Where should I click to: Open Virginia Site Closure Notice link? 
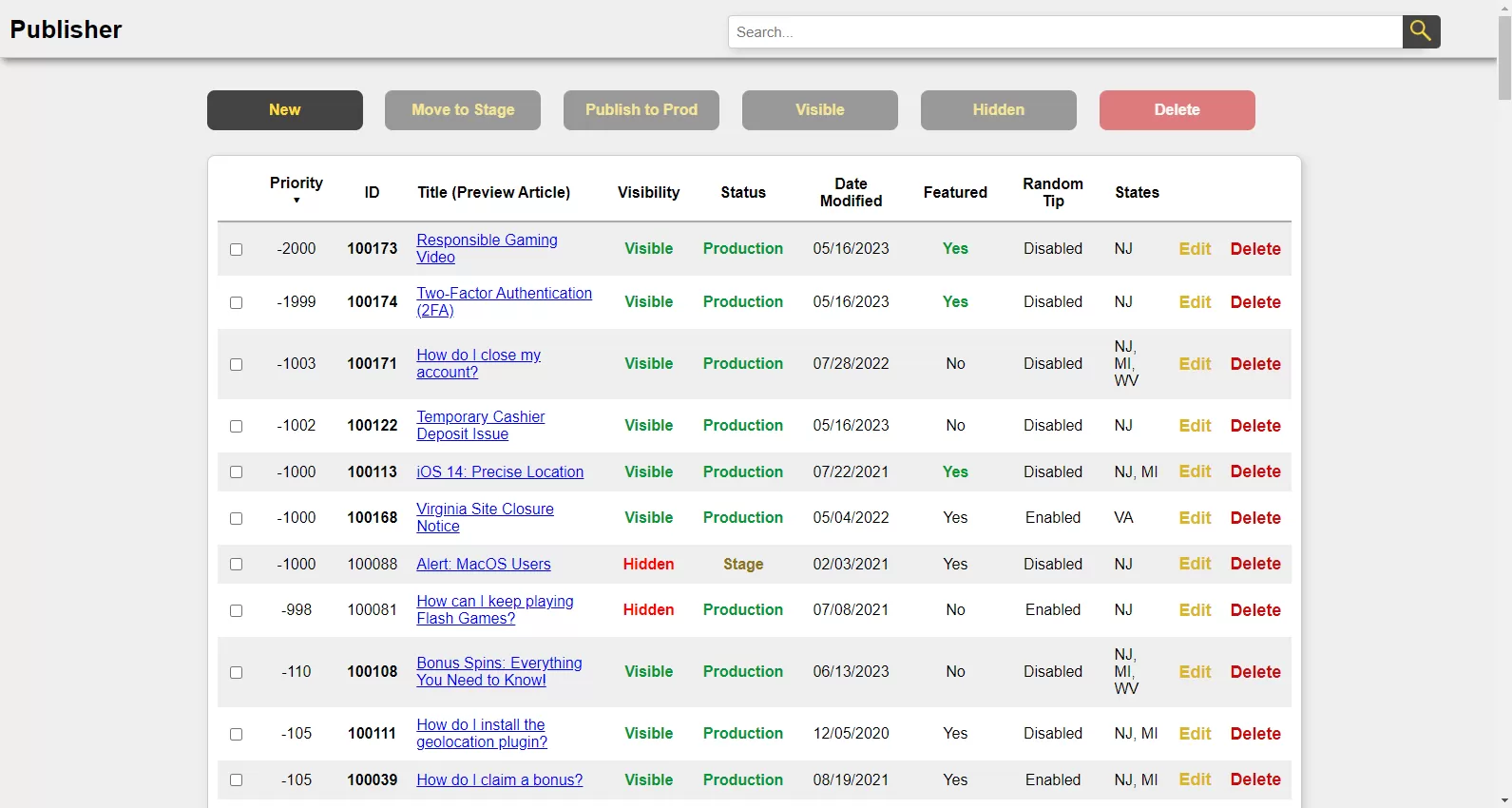(x=485, y=517)
